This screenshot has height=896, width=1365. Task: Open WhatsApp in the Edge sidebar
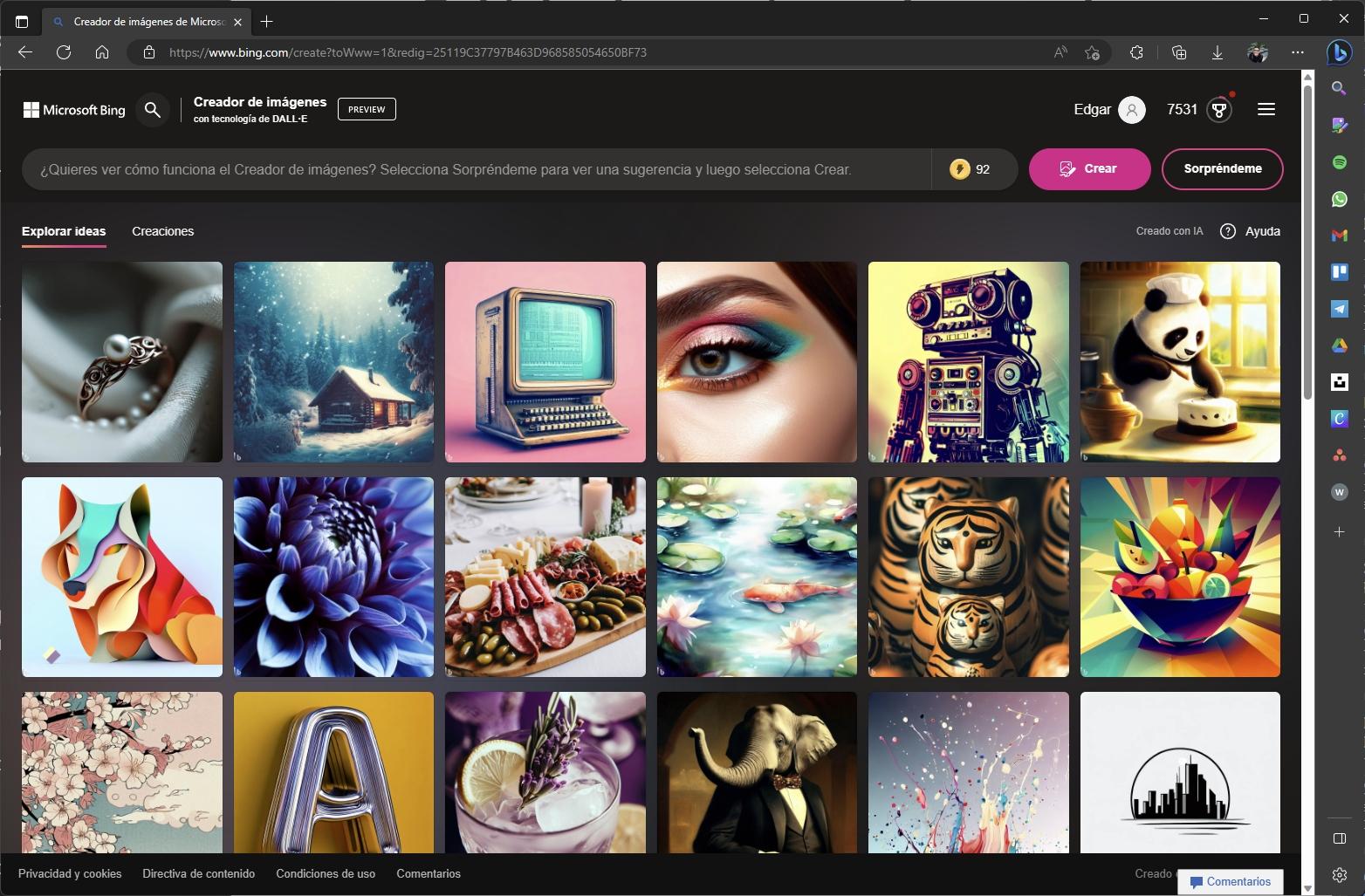[x=1339, y=199]
